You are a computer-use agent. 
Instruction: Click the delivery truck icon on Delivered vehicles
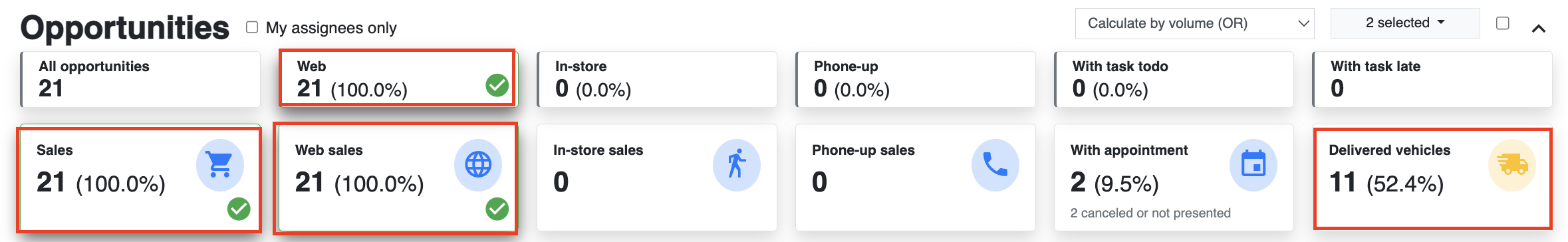[x=1512, y=164]
